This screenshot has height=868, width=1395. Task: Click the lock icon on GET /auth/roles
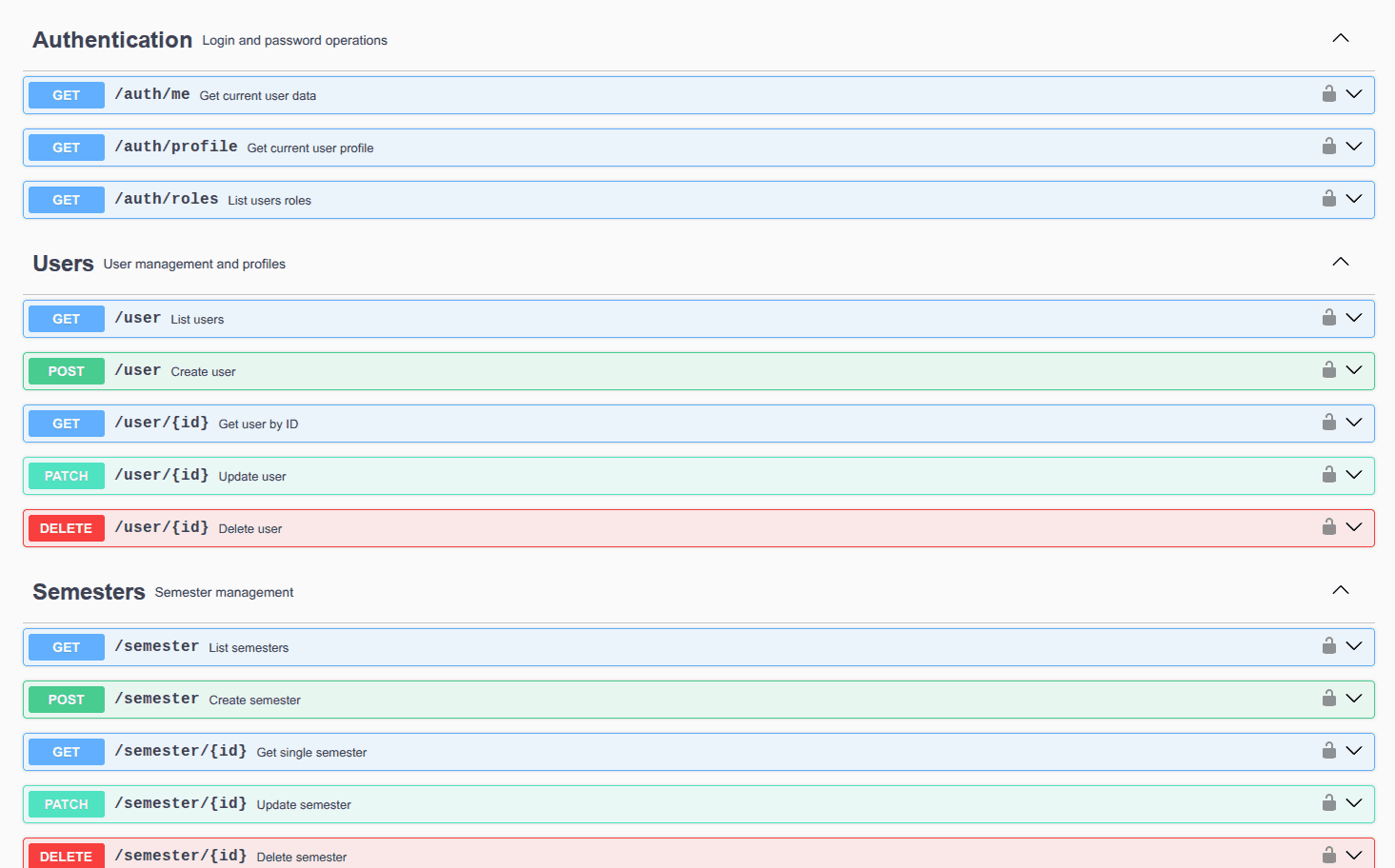coord(1328,199)
